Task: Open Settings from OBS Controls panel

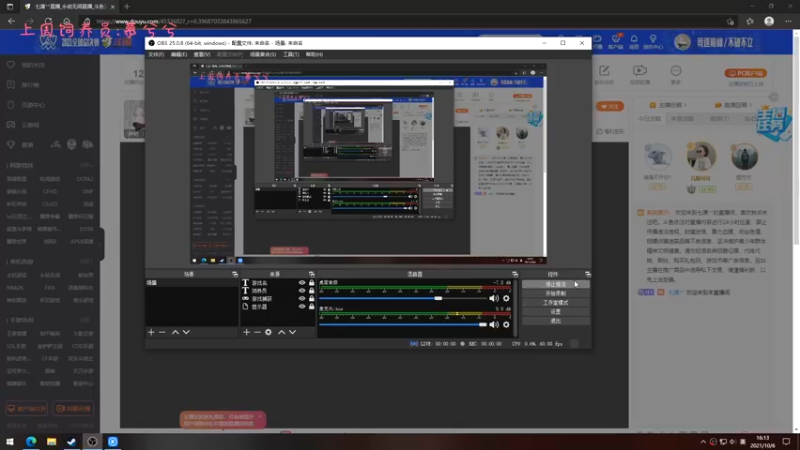Action: [556, 312]
